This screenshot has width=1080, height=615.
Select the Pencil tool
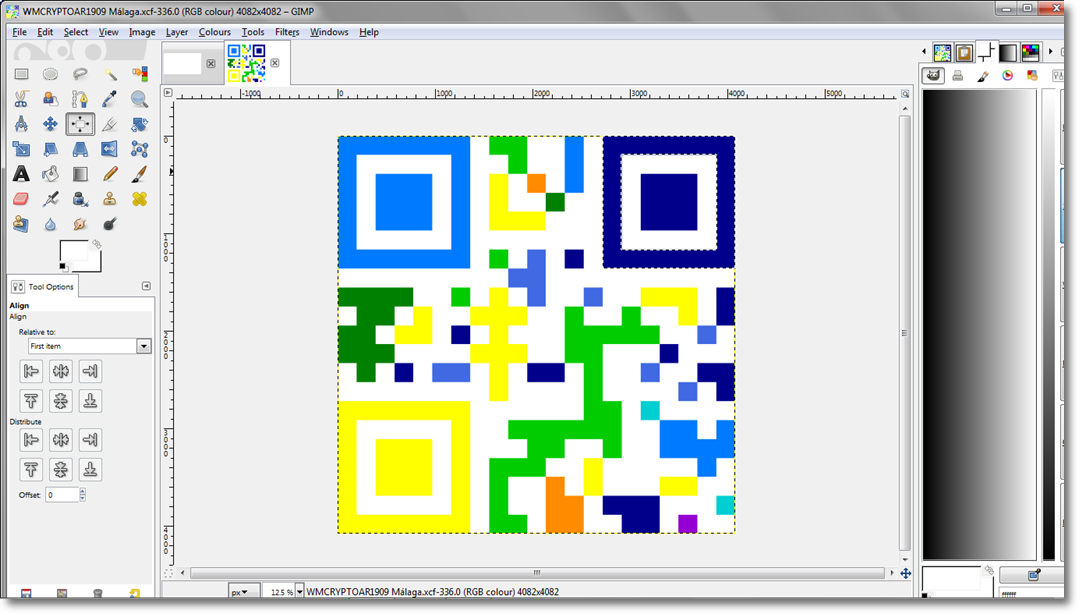[x=110, y=174]
